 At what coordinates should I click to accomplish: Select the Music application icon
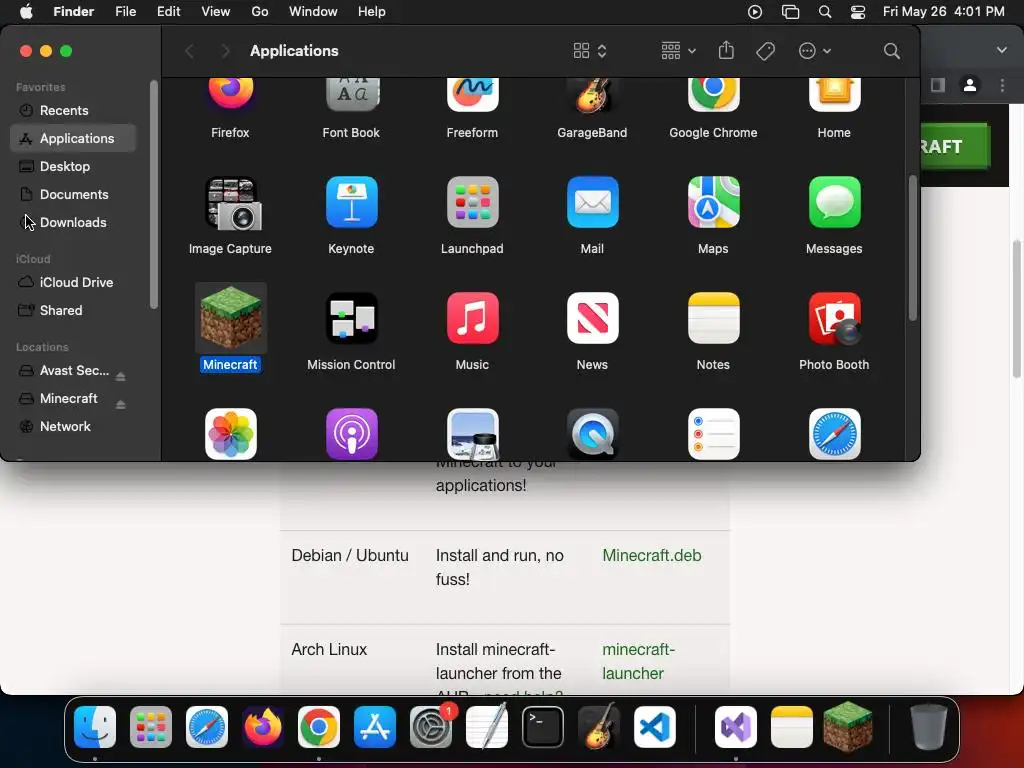coord(472,318)
